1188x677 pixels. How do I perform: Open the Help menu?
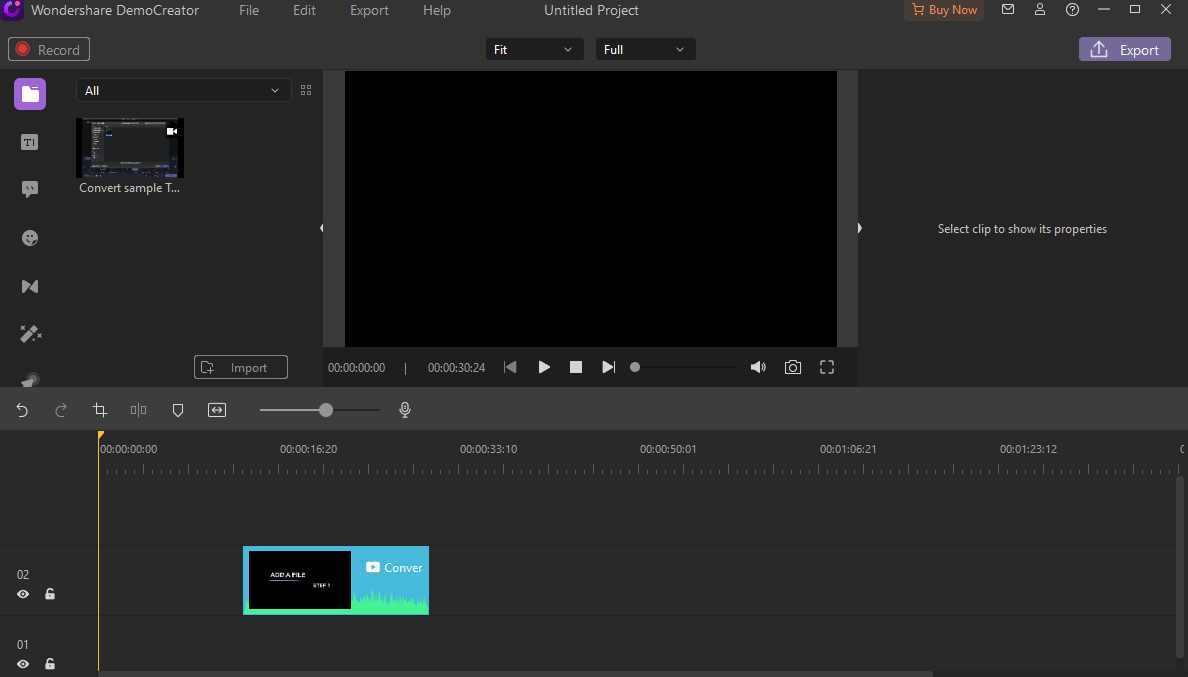[x=436, y=10]
